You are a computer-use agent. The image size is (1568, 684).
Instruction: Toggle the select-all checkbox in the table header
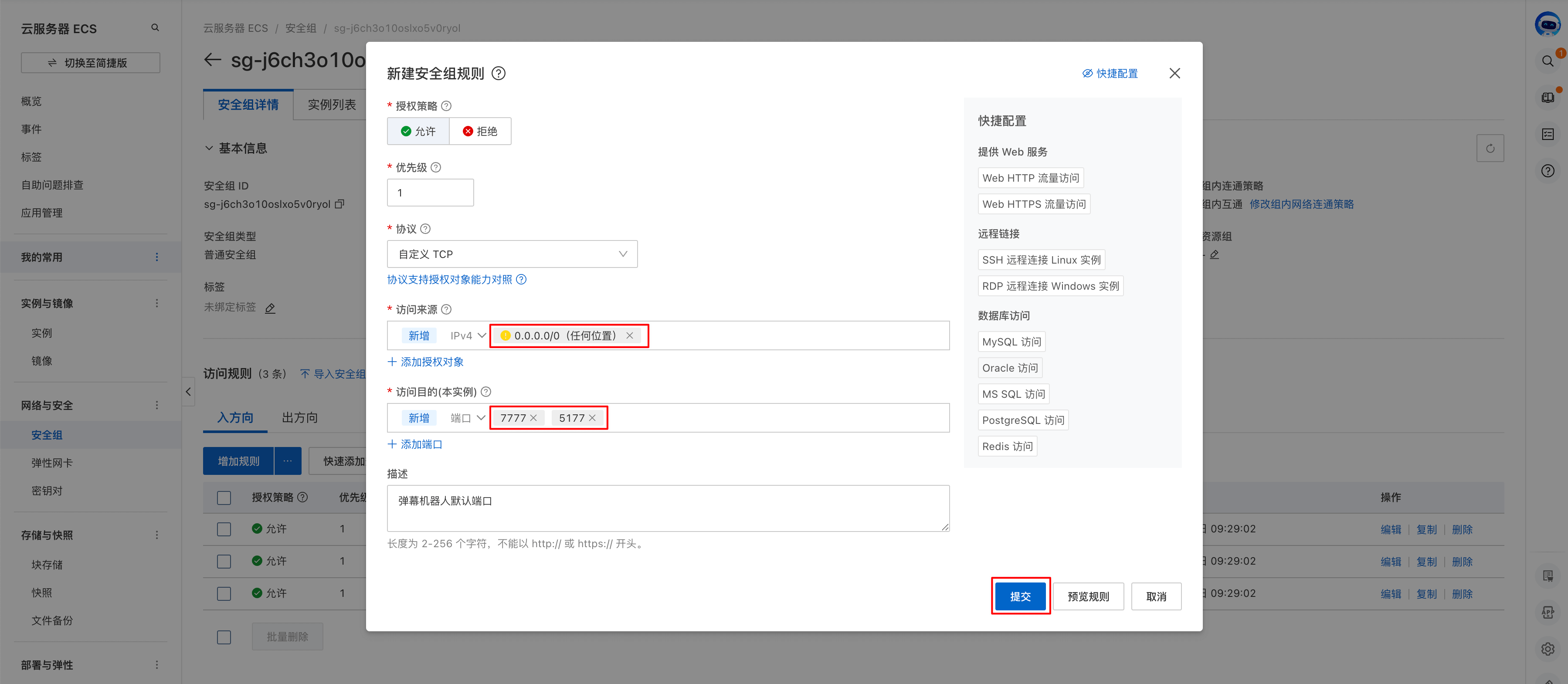(x=224, y=498)
